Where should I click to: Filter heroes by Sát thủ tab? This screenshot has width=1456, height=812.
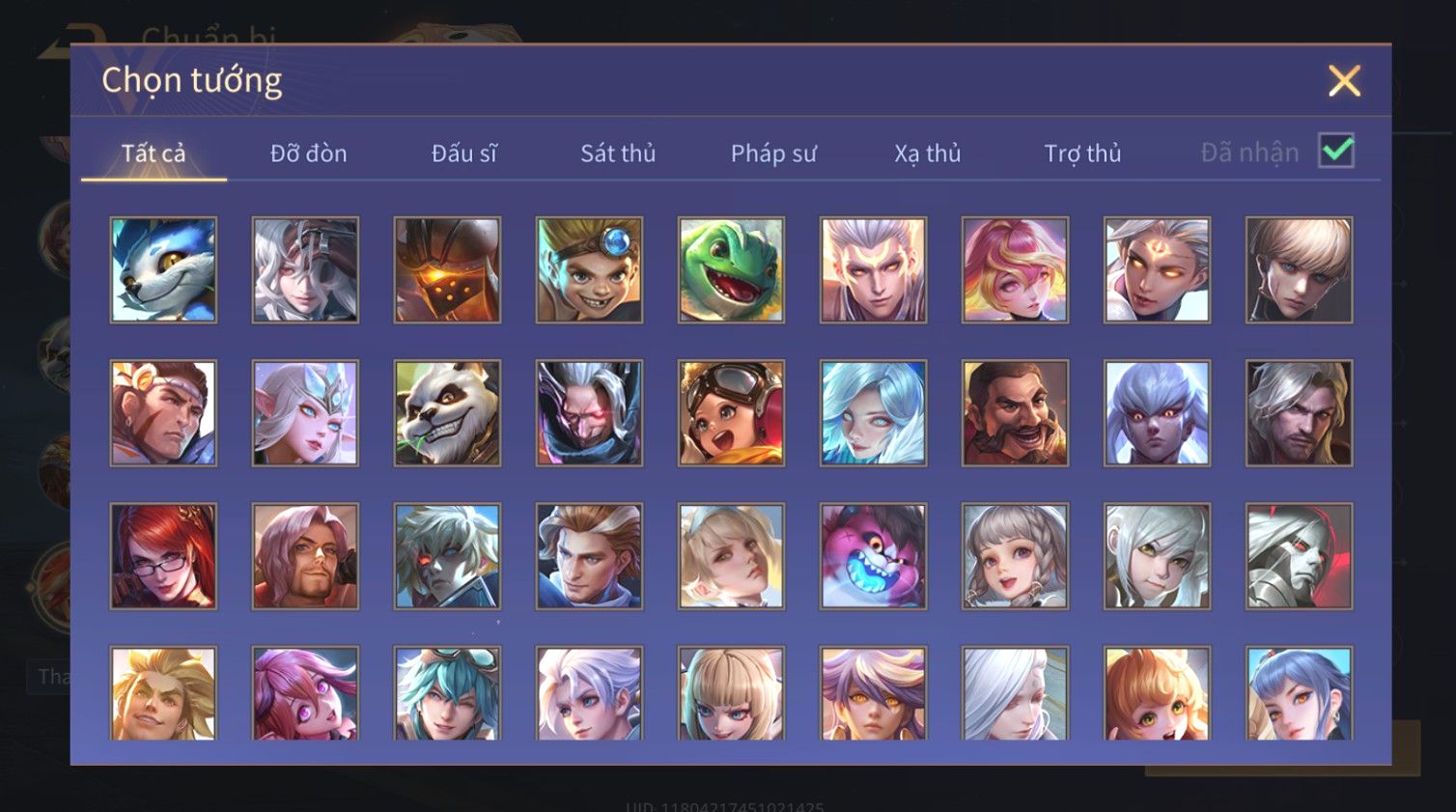(618, 154)
